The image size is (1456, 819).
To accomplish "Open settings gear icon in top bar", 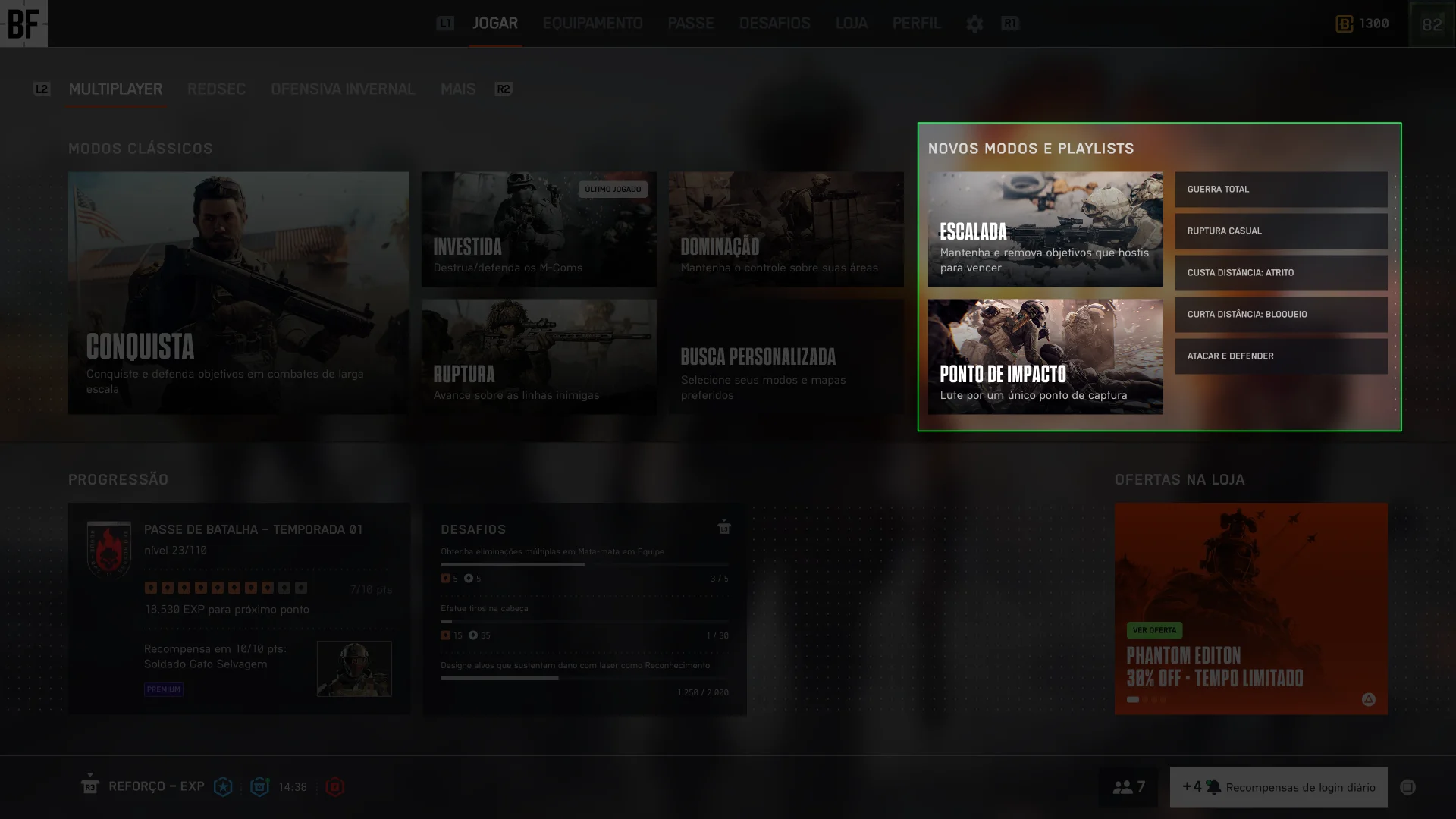I will click(974, 24).
